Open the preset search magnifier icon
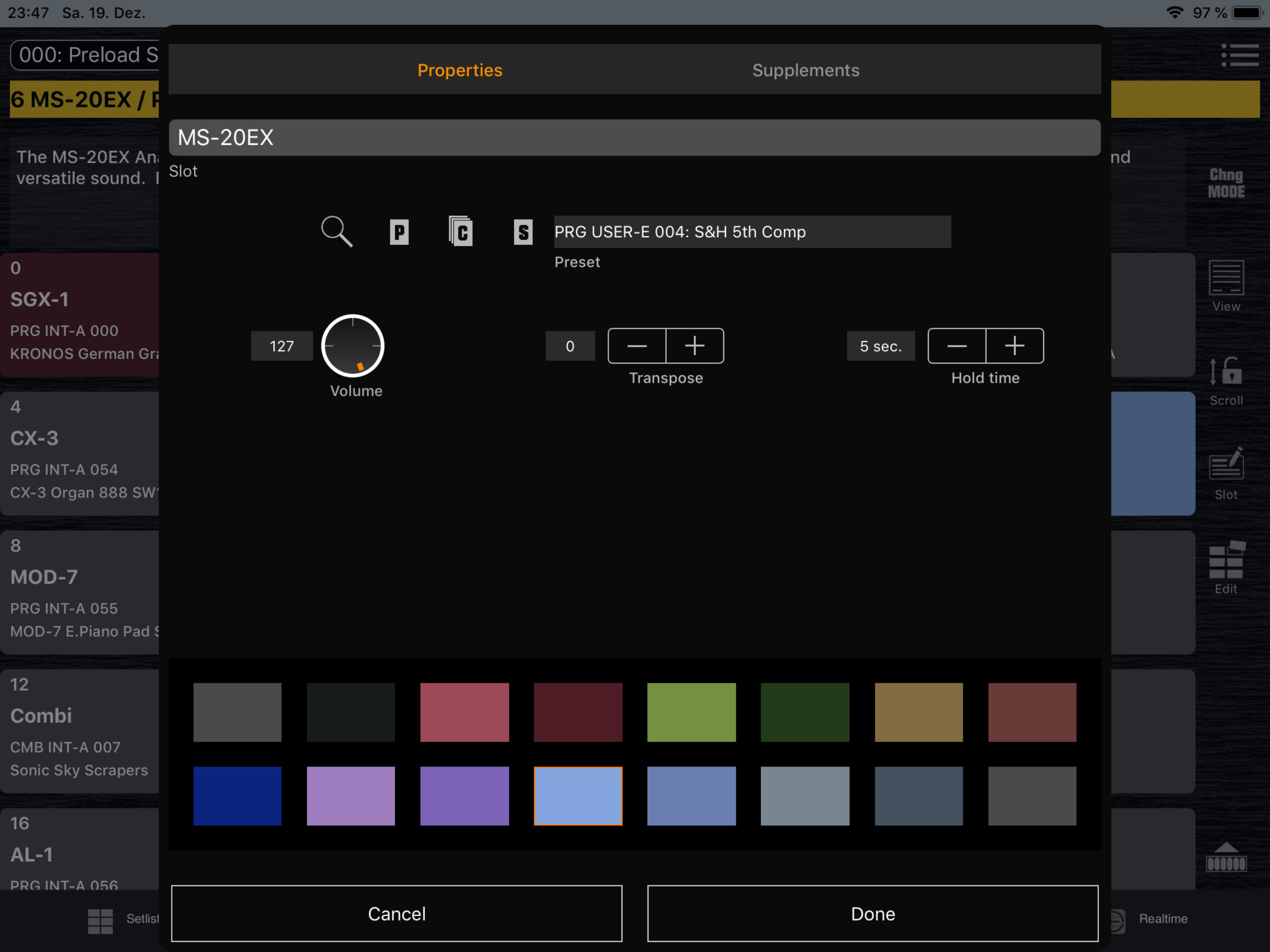 click(x=337, y=231)
